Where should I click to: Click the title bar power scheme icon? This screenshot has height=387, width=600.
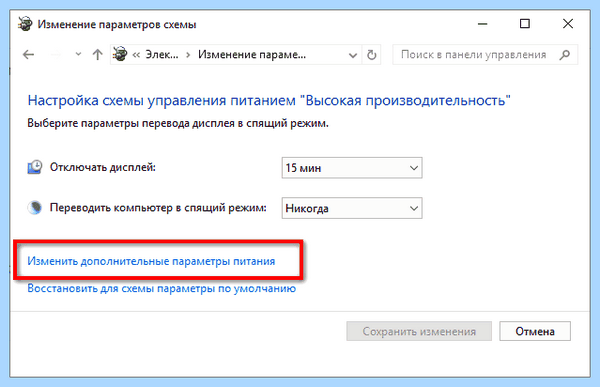point(25,24)
